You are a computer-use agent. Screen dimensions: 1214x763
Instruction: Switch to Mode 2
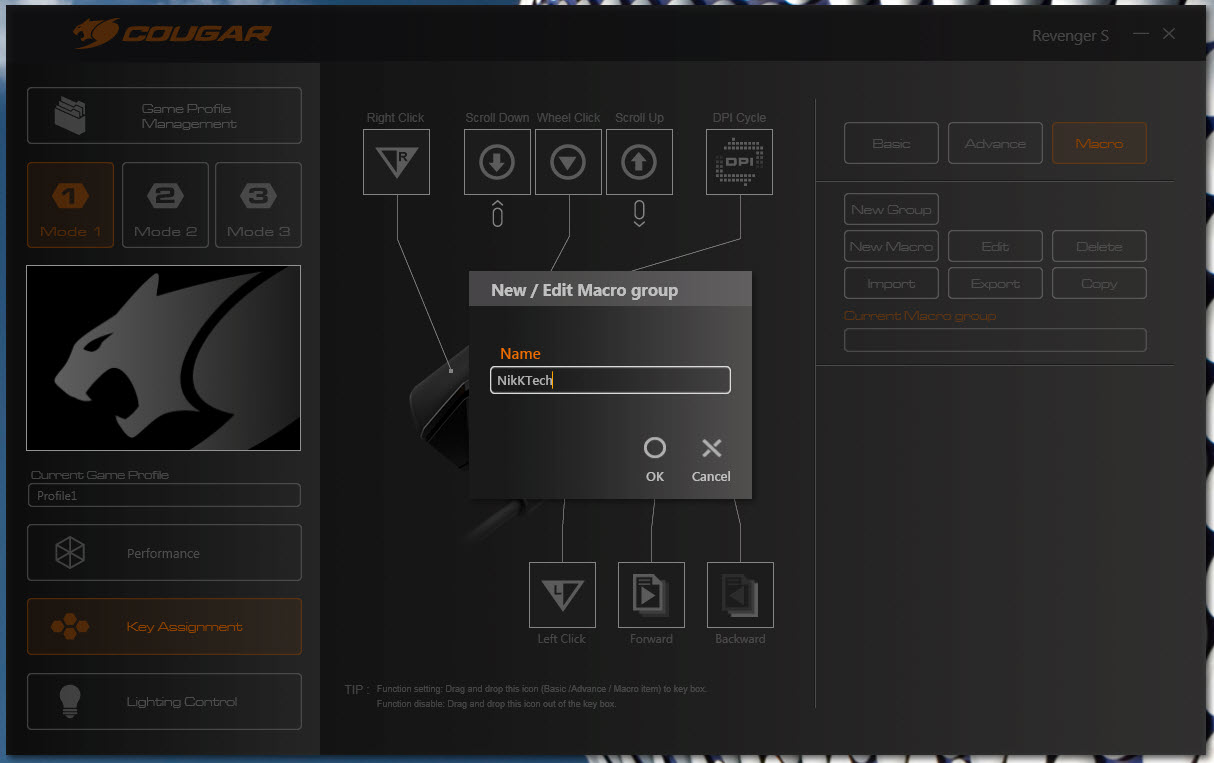(165, 205)
